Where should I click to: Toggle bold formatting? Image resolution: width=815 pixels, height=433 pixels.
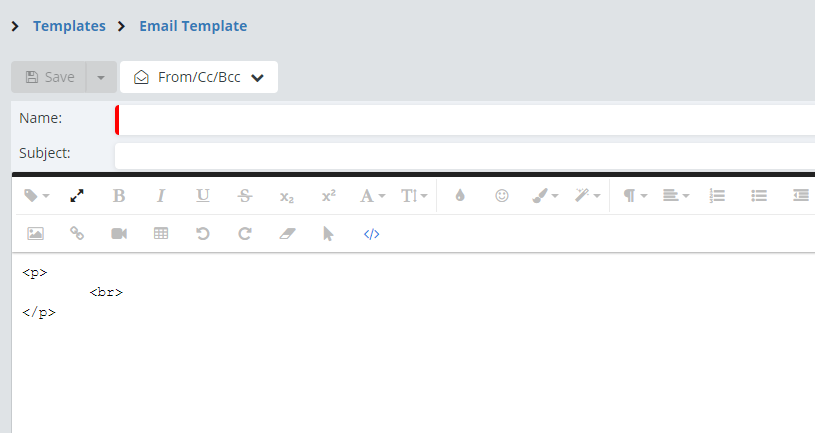tap(119, 196)
